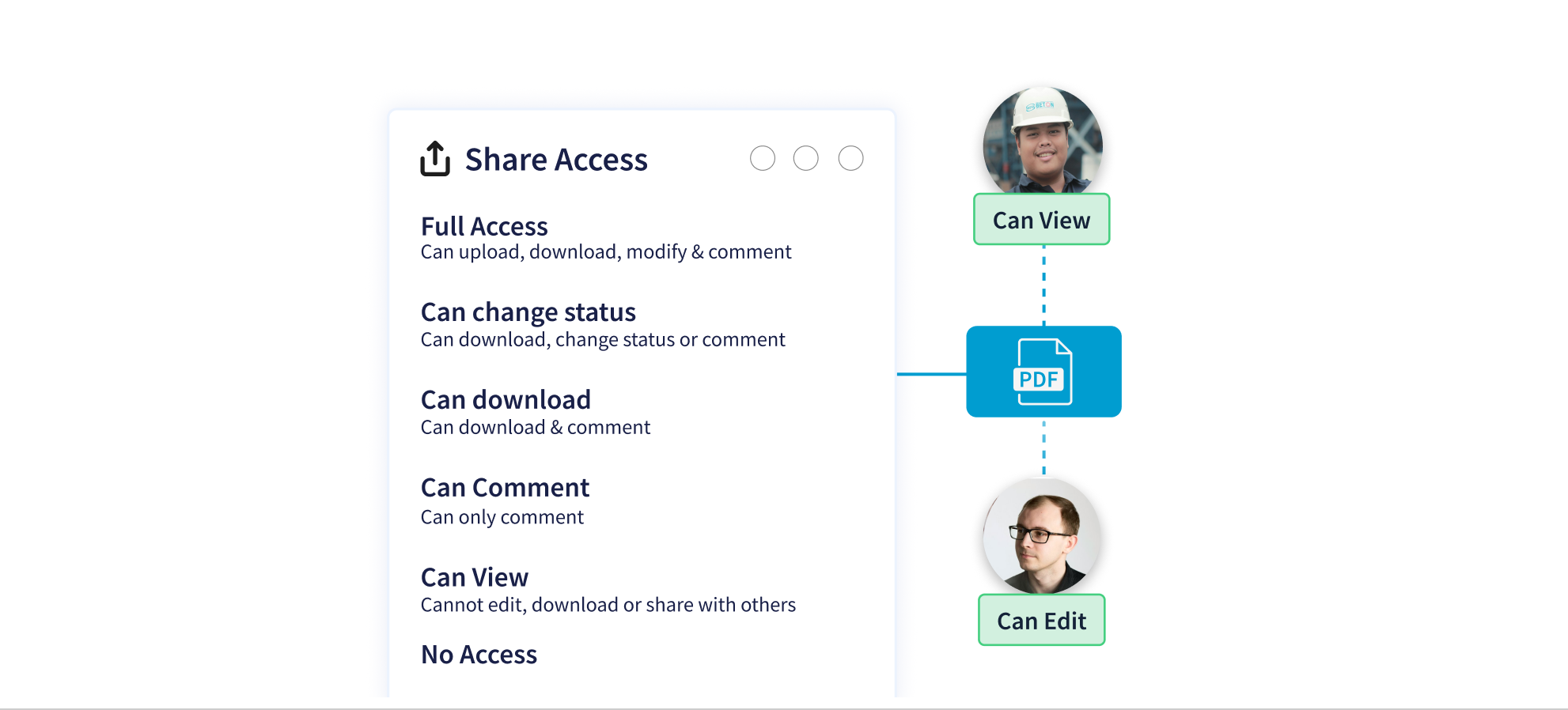Choose the Can change status option

[528, 312]
